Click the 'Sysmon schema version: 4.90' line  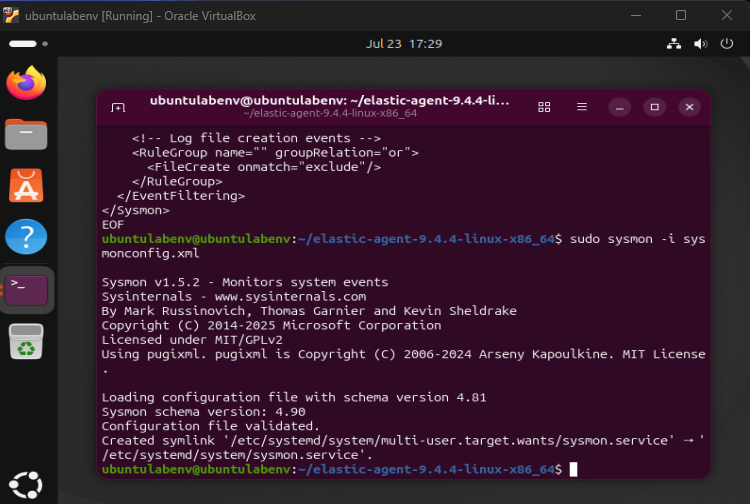click(203, 412)
